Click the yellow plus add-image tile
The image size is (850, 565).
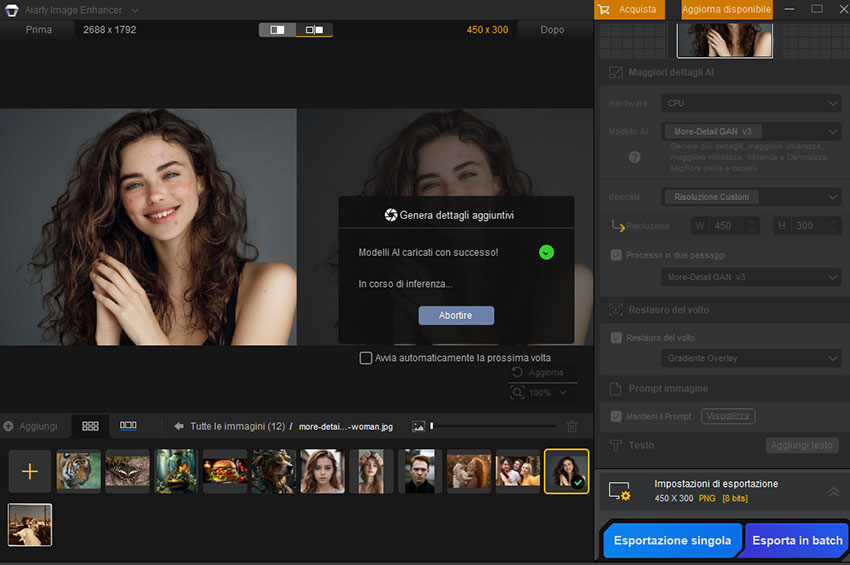tap(30, 471)
